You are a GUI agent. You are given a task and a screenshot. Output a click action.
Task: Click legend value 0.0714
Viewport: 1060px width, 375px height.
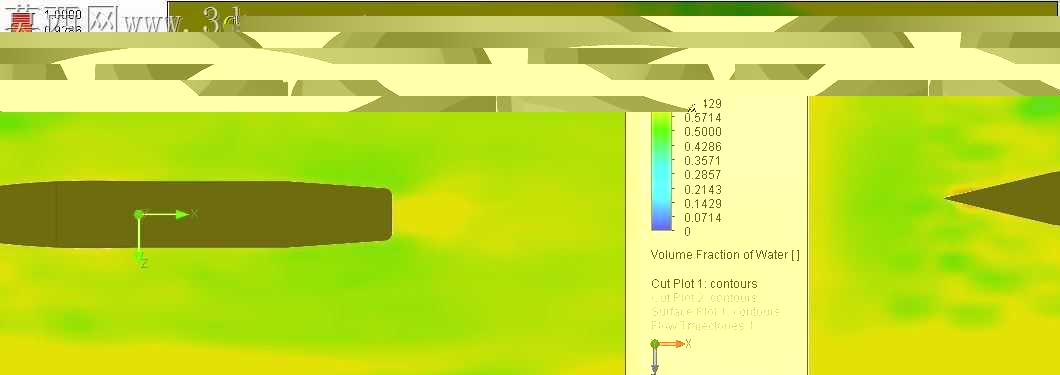(702, 218)
